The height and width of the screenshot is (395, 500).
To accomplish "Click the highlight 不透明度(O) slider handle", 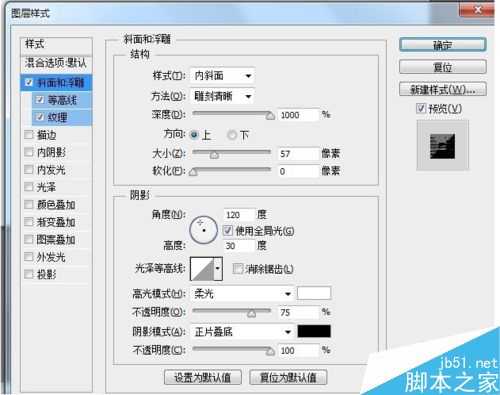I will point(251,313).
